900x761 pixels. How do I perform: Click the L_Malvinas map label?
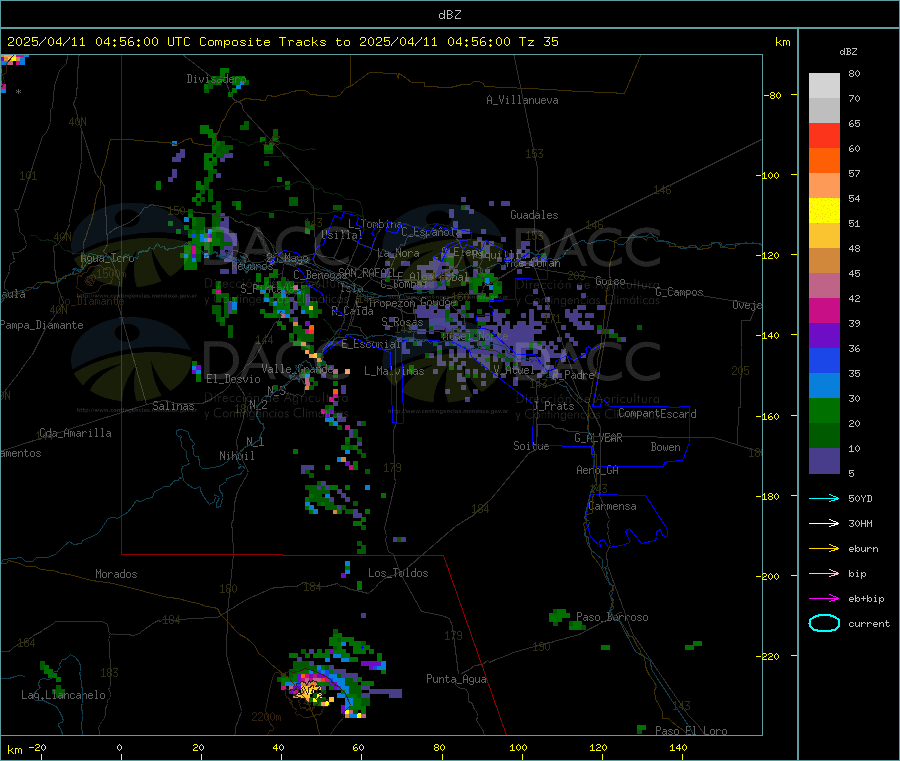(394, 371)
